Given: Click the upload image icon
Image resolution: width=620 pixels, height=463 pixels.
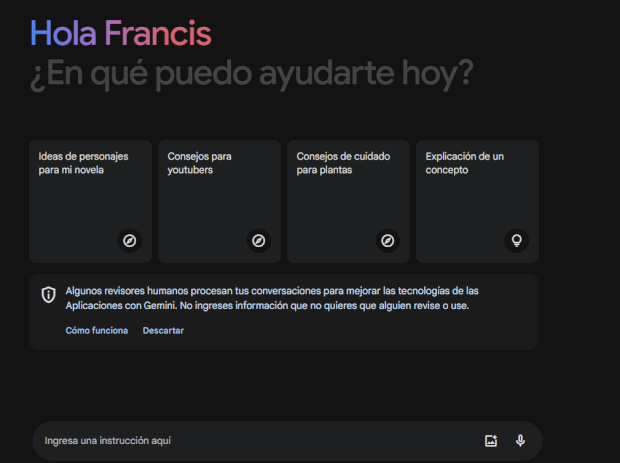Looking at the screenshot, I should 491,440.
